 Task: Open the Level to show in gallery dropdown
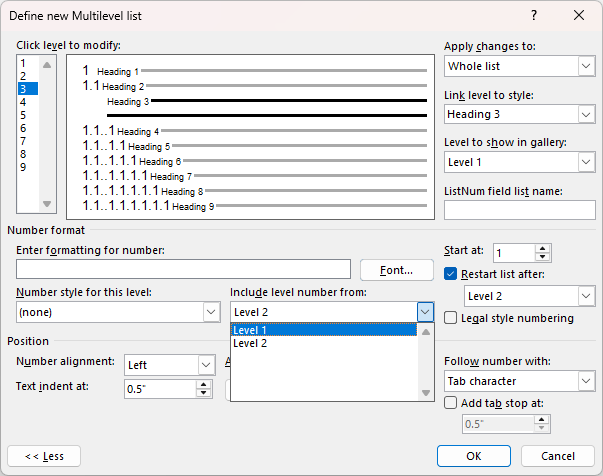click(x=586, y=162)
